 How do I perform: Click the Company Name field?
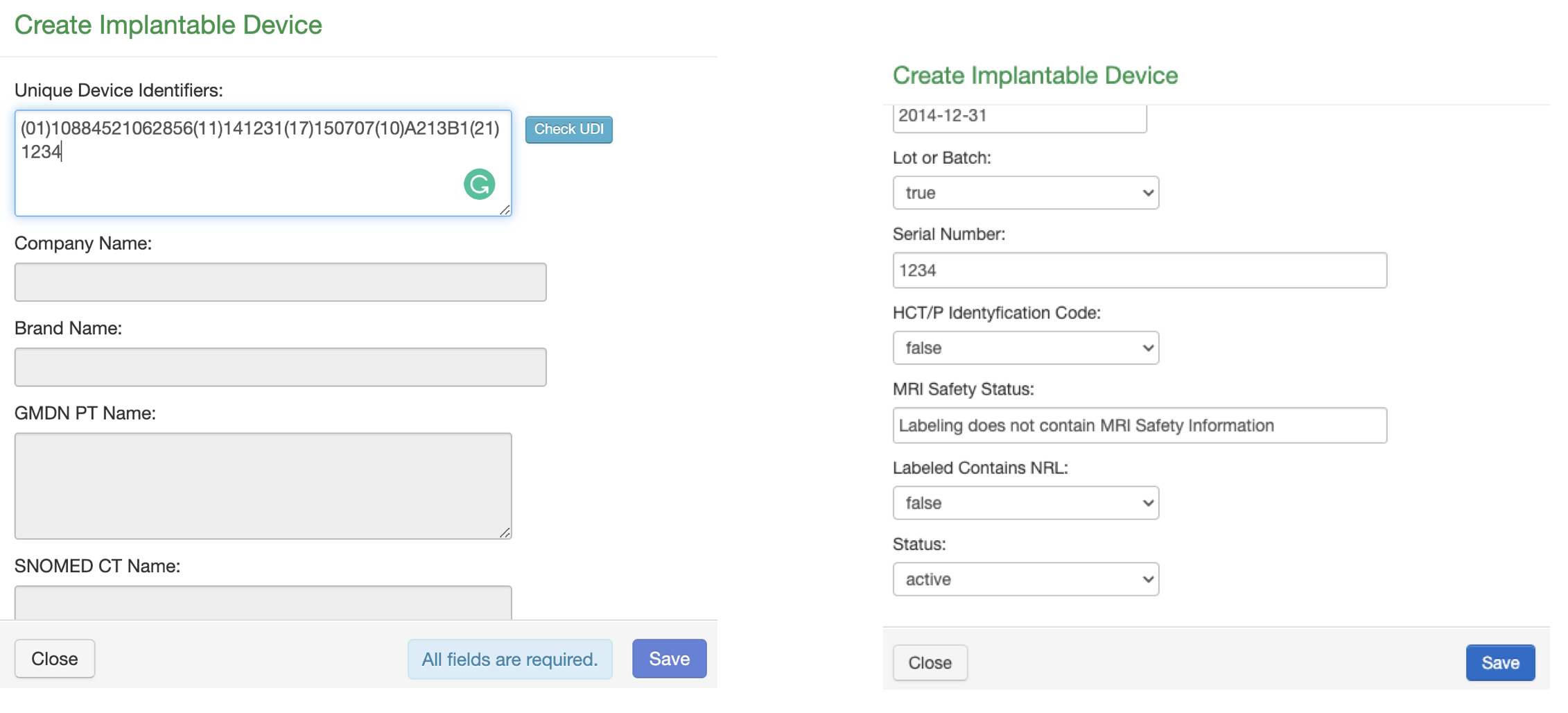point(280,282)
